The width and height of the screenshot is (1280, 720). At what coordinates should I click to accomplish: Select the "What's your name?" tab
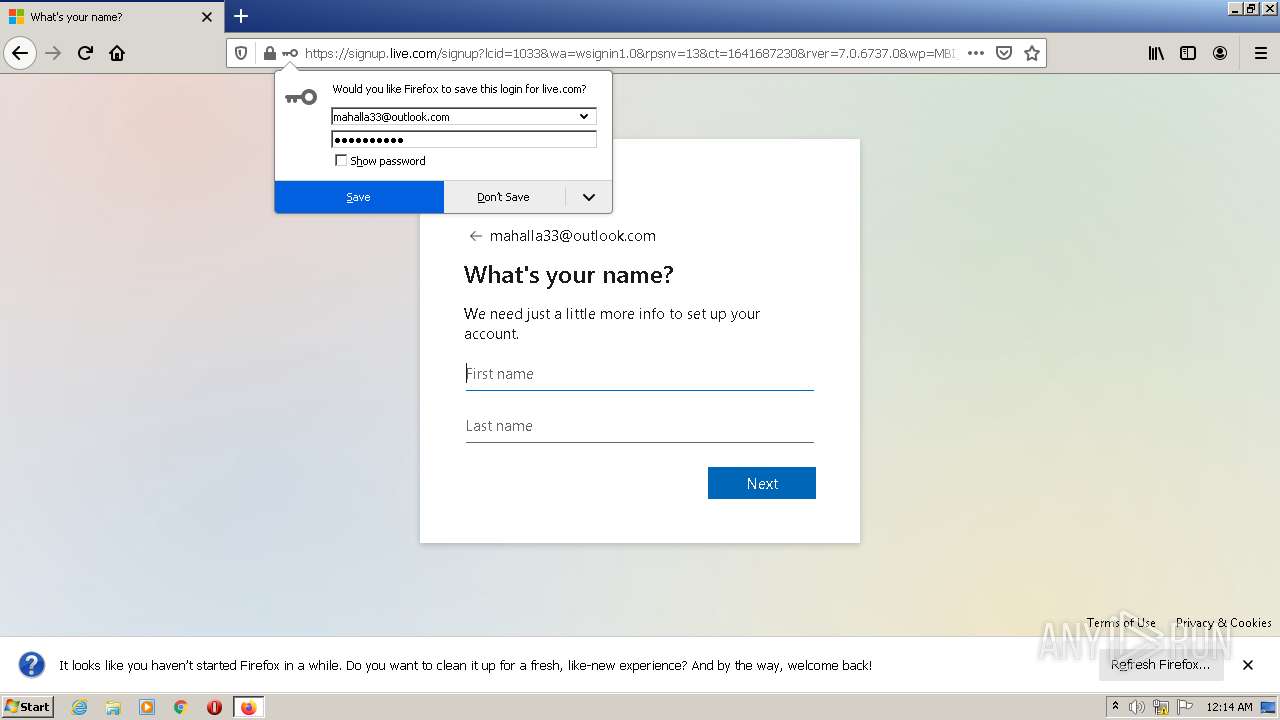[x=112, y=17]
